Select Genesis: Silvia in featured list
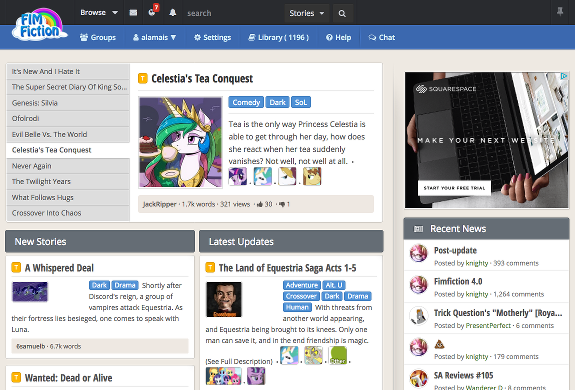Screen dimensions: 575x390 pyautogui.click(x=68, y=103)
